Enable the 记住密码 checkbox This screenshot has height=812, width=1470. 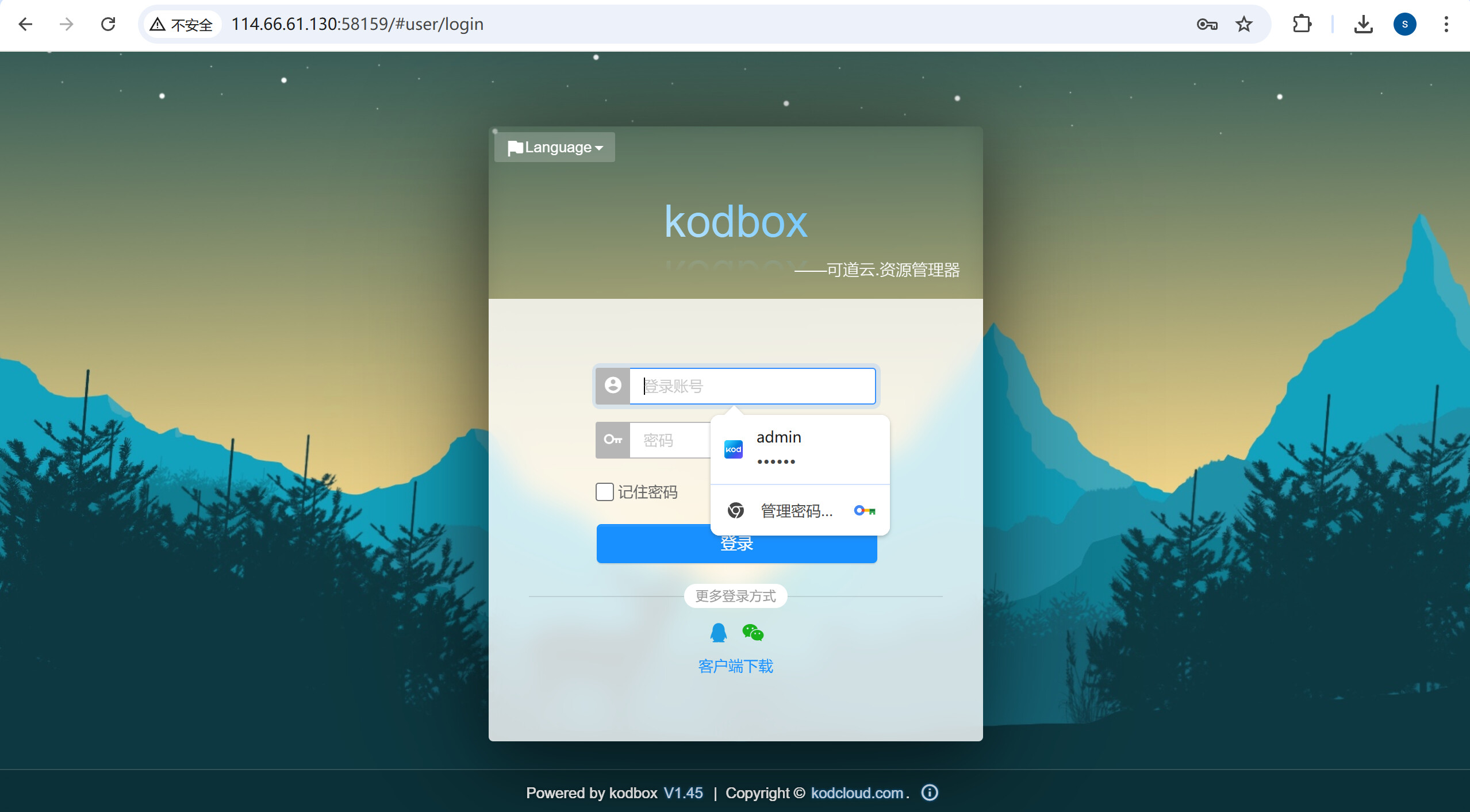pyautogui.click(x=604, y=492)
